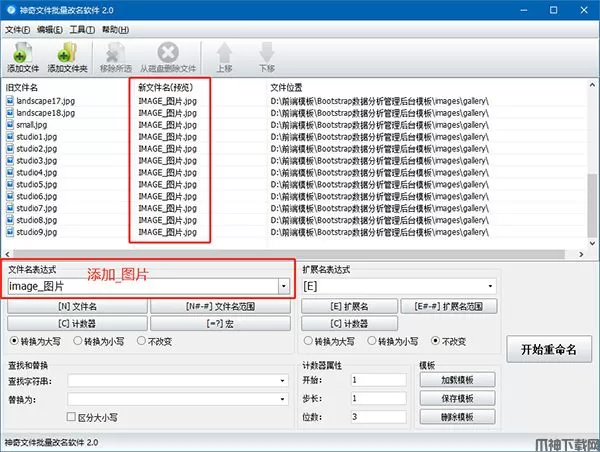Viewport: 600px width, 452px height.
Task: Expand the 文件名表达式 dropdown arrow
Action: click(284, 286)
